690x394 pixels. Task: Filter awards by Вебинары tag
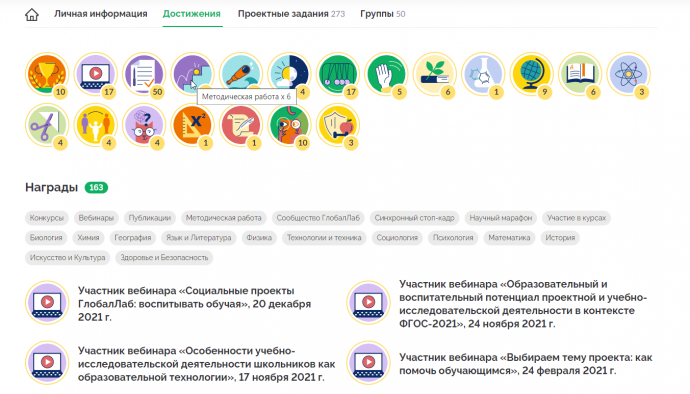(x=96, y=218)
